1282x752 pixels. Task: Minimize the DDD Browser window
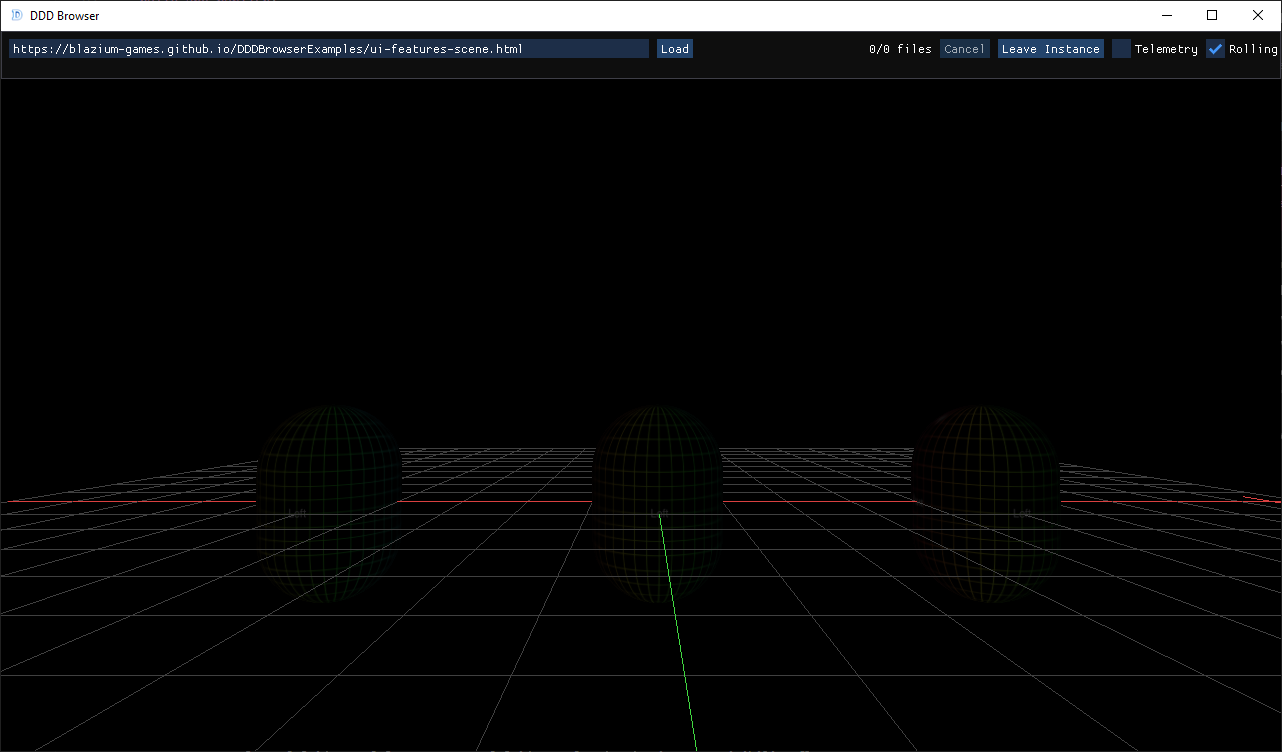(x=1166, y=15)
